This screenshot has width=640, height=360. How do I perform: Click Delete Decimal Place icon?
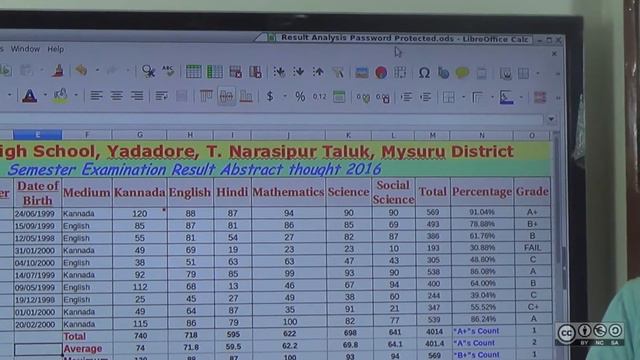382,98
